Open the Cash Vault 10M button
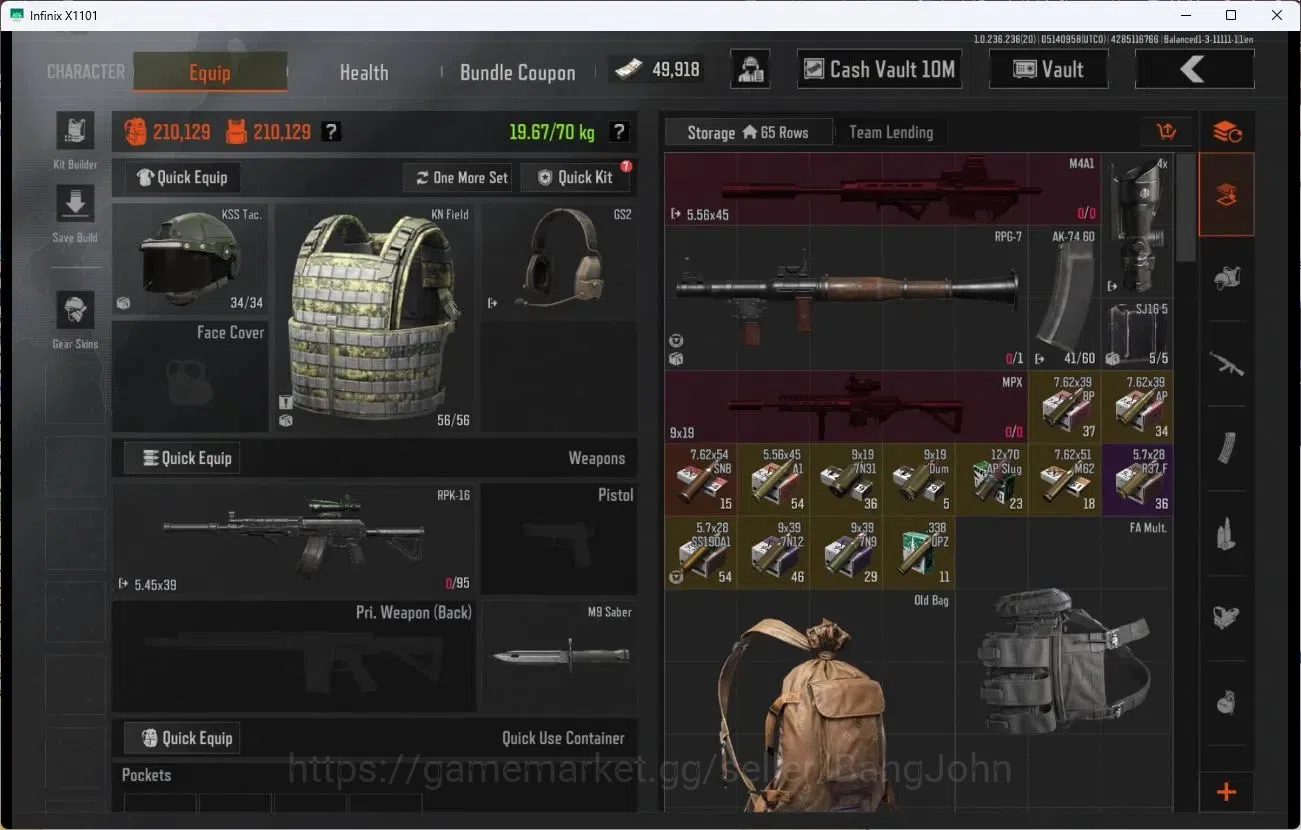The width and height of the screenshot is (1301, 830). (x=880, y=69)
